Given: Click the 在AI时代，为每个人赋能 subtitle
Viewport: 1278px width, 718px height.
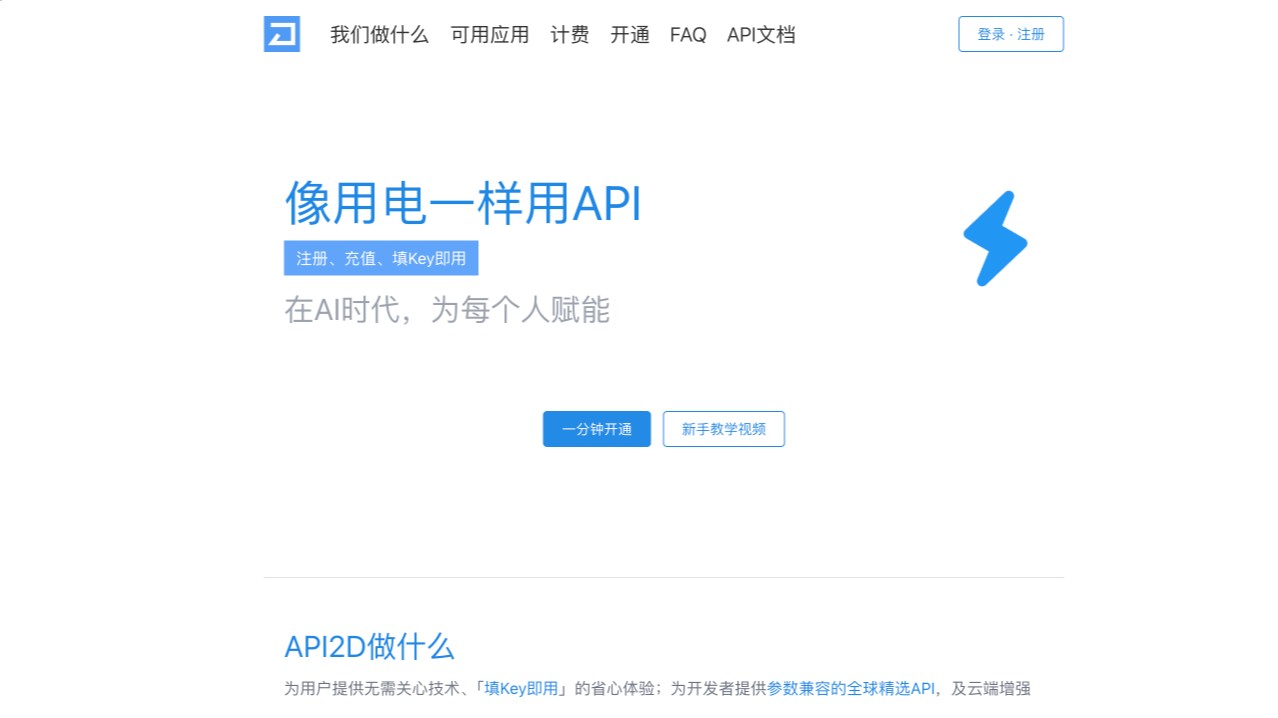Looking at the screenshot, I should pos(447,310).
